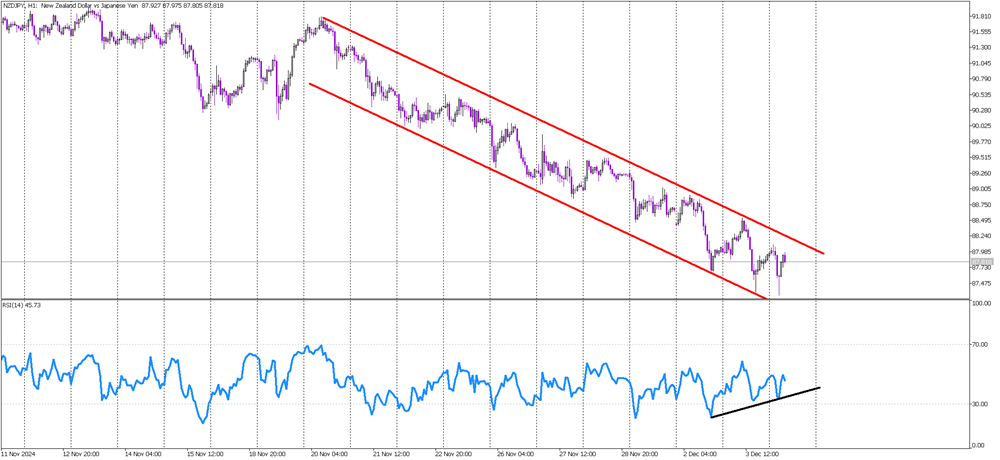Click the 89.260 price axis label
Screen dimensions: 1000x460
980,174
